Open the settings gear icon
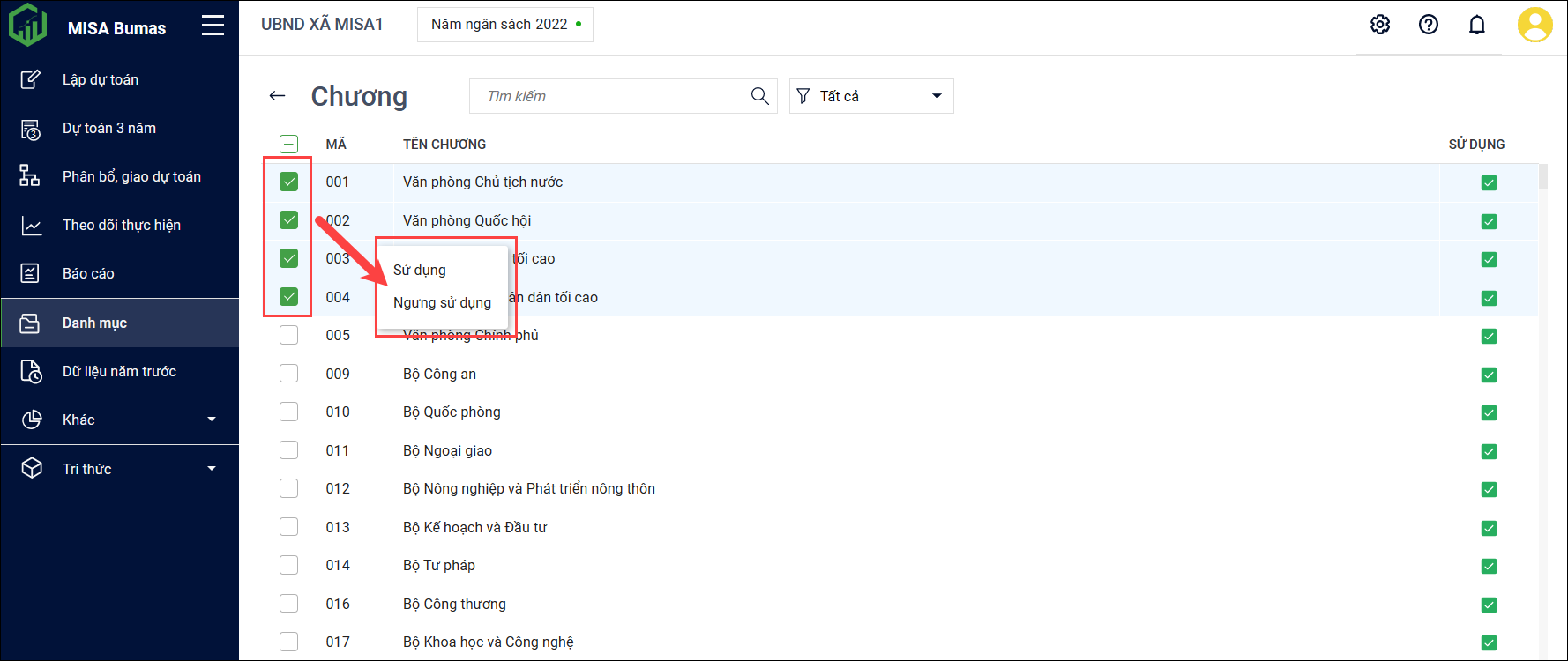Image resolution: width=1568 pixels, height=661 pixels. coord(1380,25)
